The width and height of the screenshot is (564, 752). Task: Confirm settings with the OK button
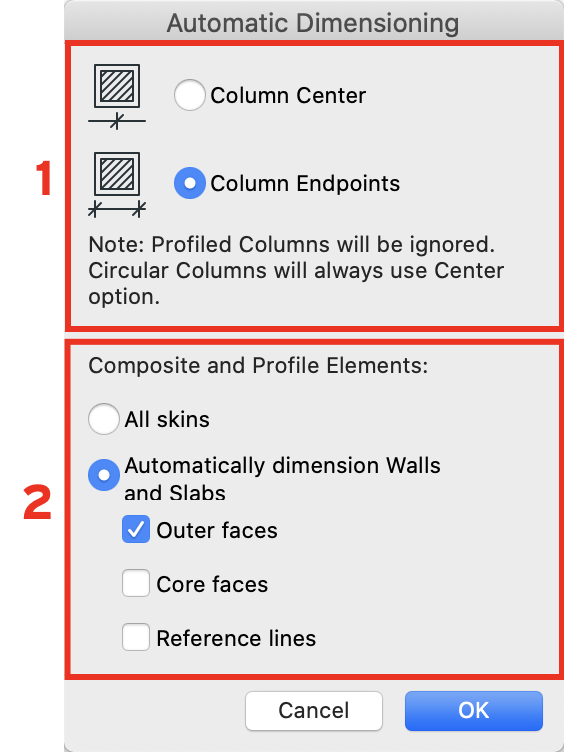tap(474, 711)
